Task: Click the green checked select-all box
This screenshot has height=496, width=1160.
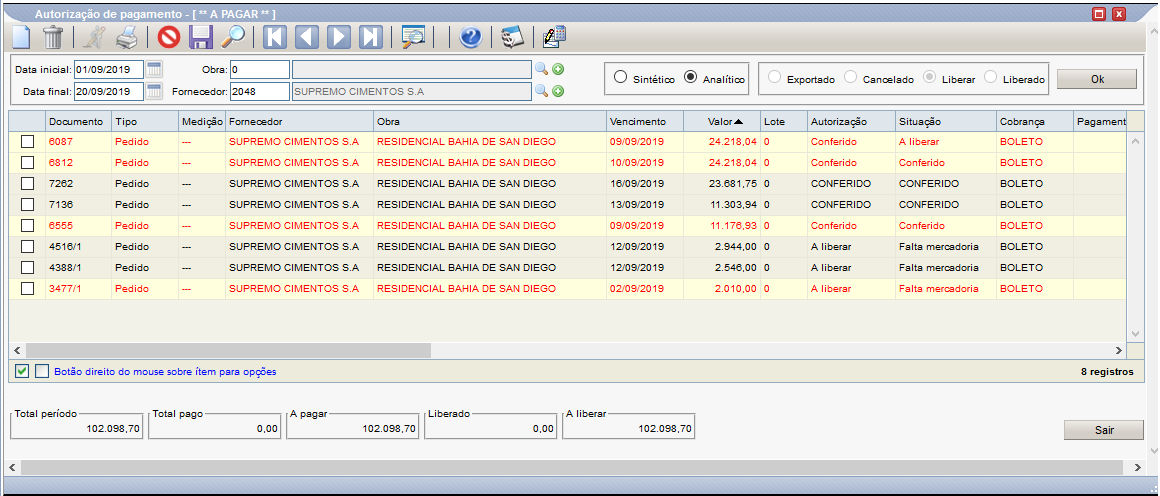Action: point(22,371)
